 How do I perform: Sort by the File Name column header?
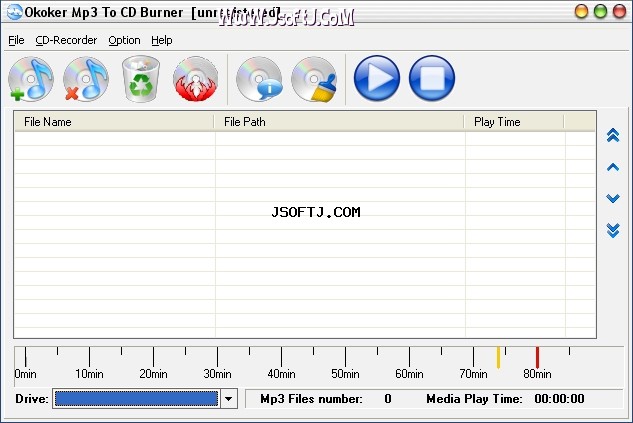tap(114, 121)
